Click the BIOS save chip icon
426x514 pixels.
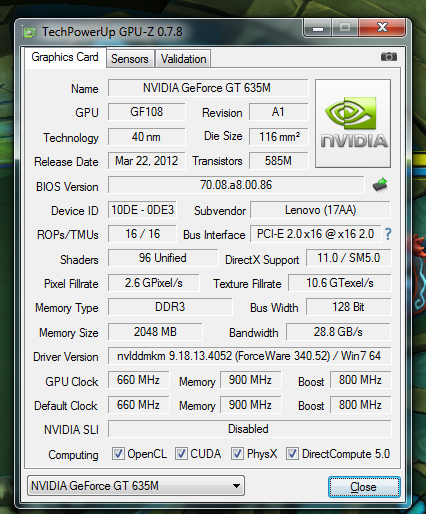pos(380,185)
